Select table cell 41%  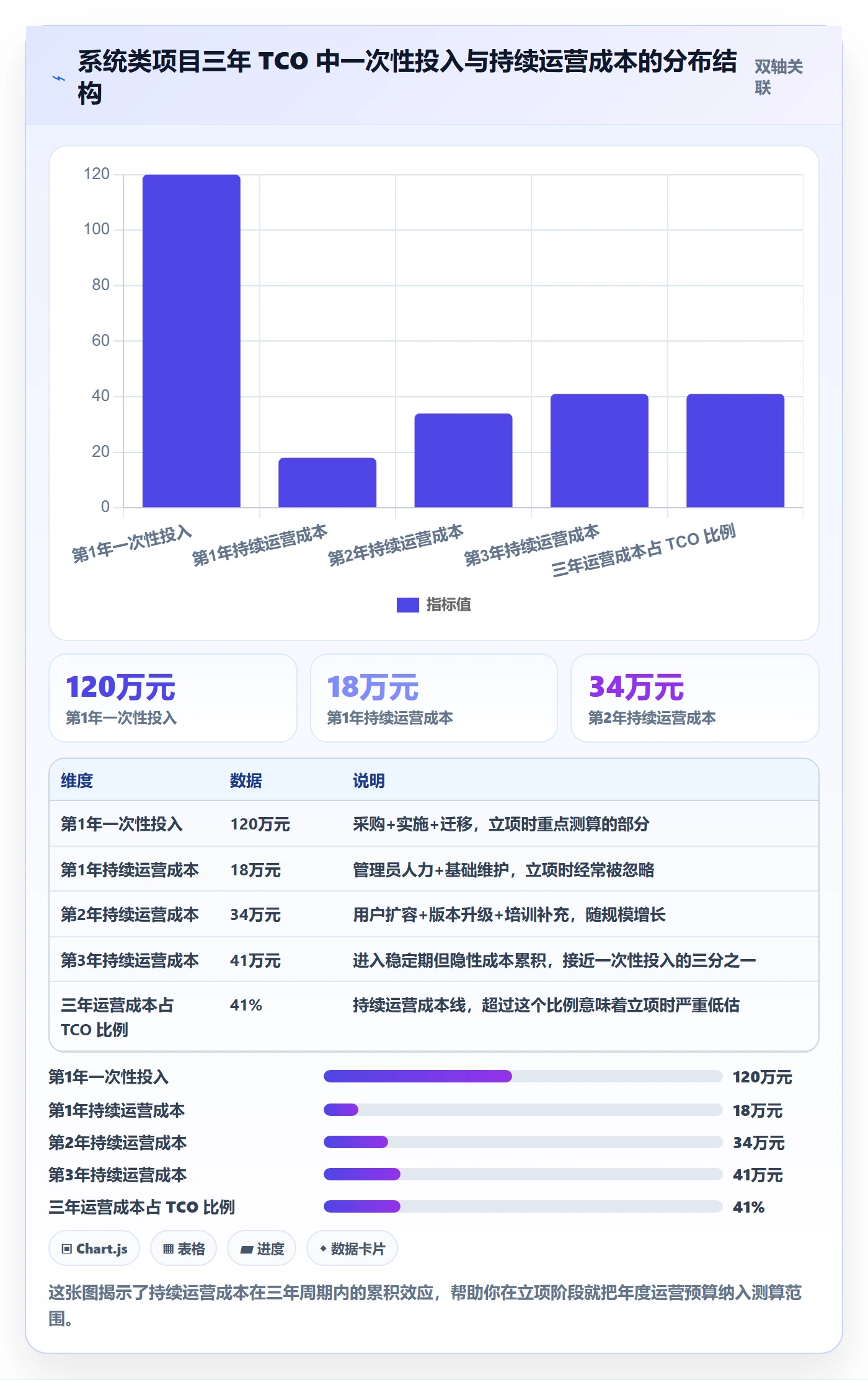coord(246,1005)
